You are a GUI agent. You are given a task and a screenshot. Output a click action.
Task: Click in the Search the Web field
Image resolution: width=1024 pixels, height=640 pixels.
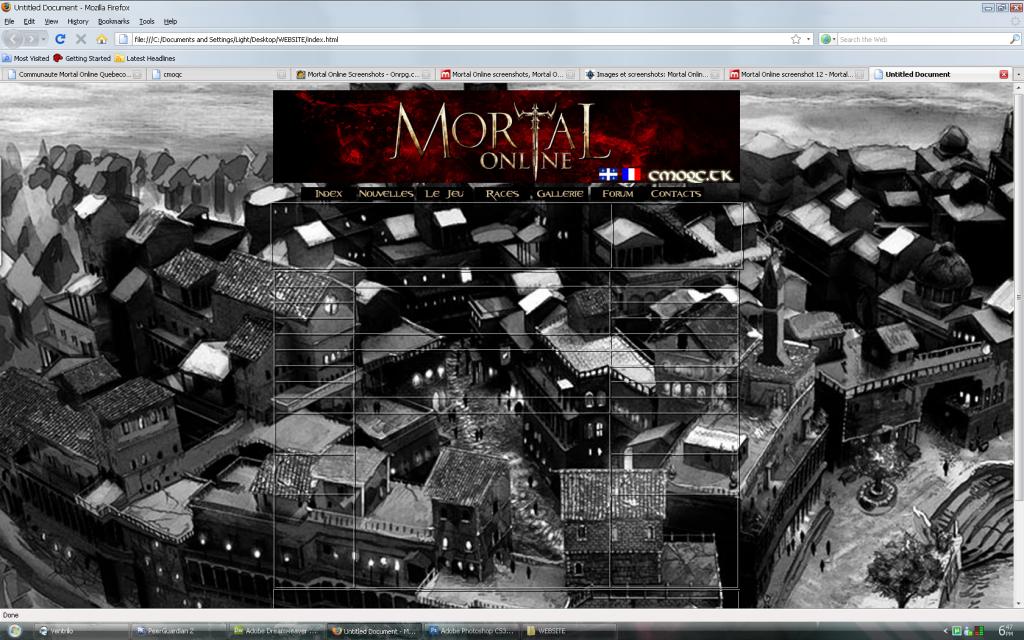923,39
